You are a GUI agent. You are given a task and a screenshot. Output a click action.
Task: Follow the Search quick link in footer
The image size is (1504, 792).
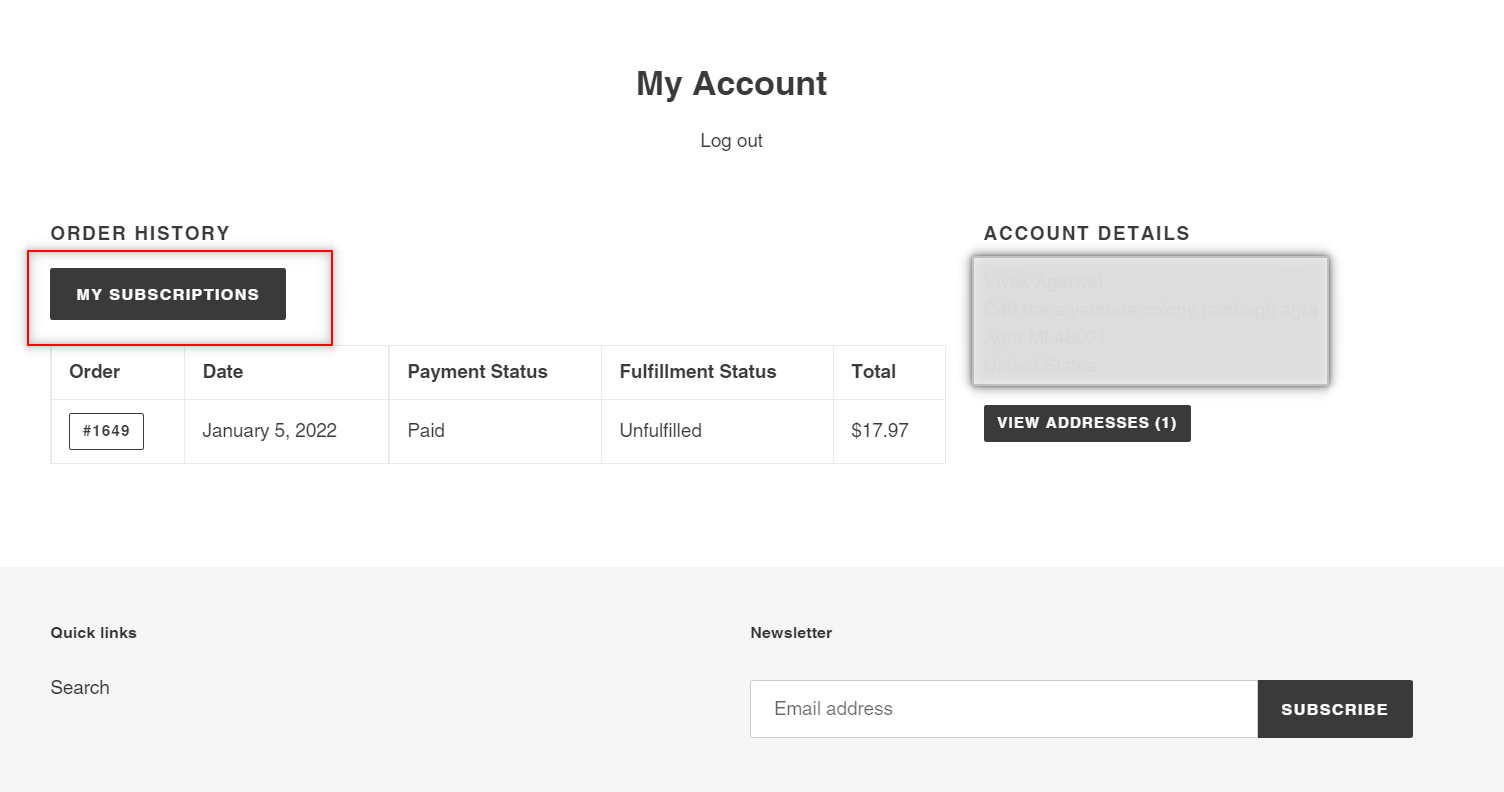(x=80, y=687)
